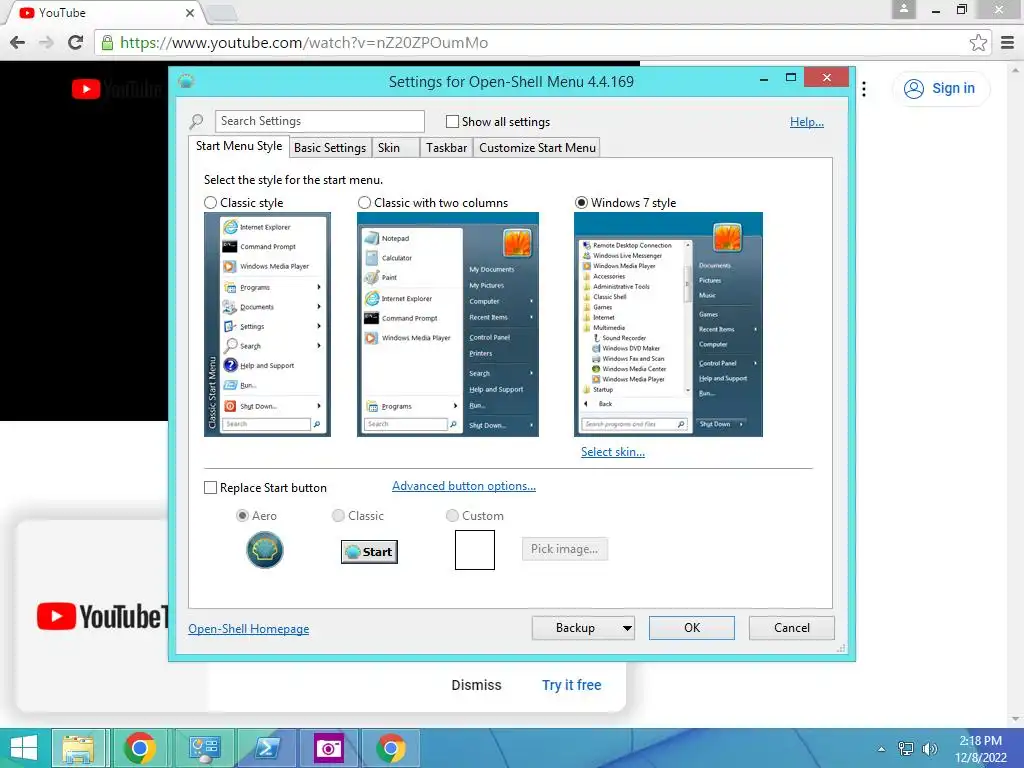Open the Customize Start Menu tab
Screen dimensions: 1024x768
tap(537, 148)
